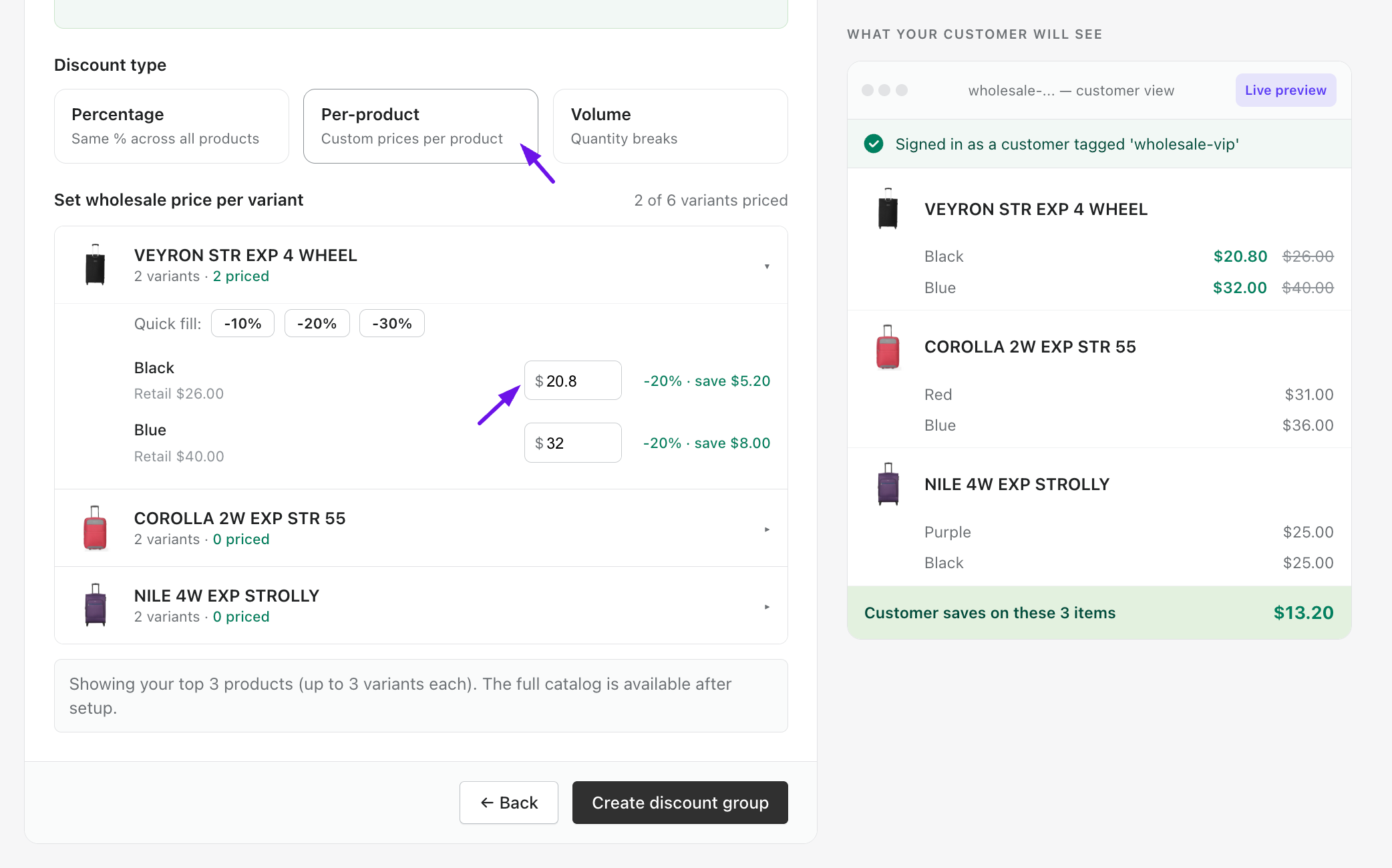Go back with the Back button
The image size is (1392, 868).
[509, 803]
